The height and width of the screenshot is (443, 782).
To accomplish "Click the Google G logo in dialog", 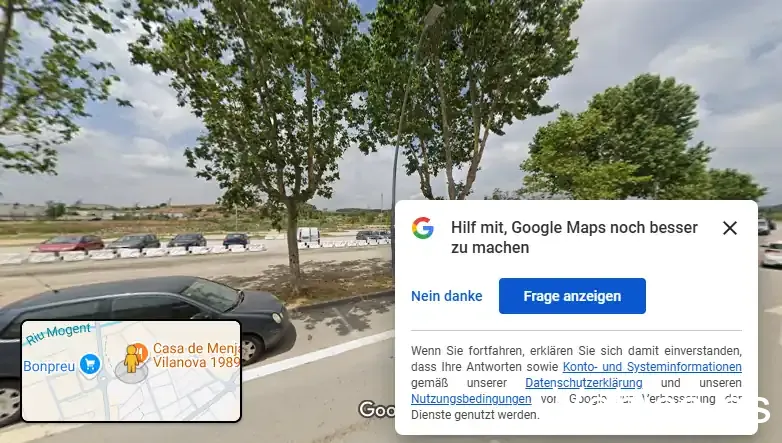I will point(422,228).
